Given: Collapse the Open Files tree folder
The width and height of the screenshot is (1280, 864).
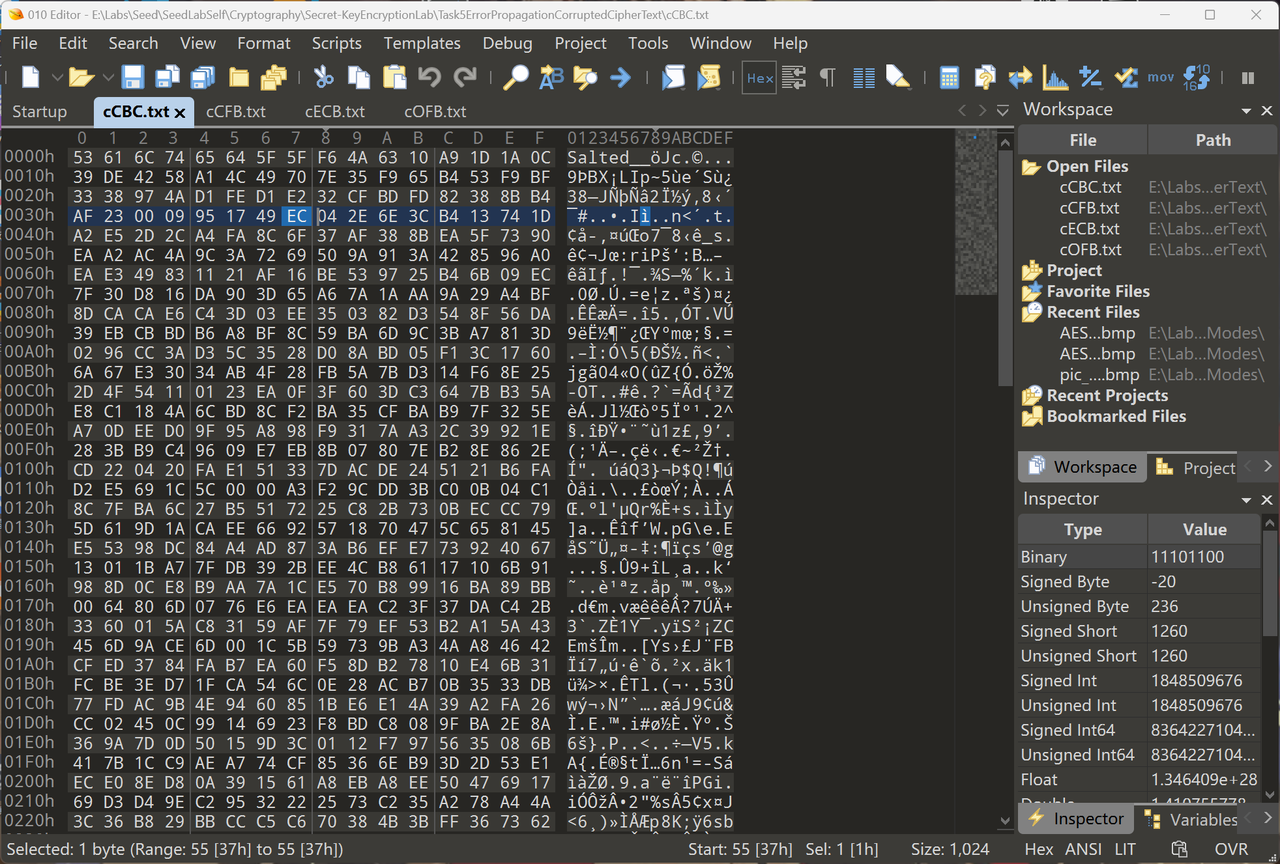Looking at the screenshot, I should pos(1031,167).
